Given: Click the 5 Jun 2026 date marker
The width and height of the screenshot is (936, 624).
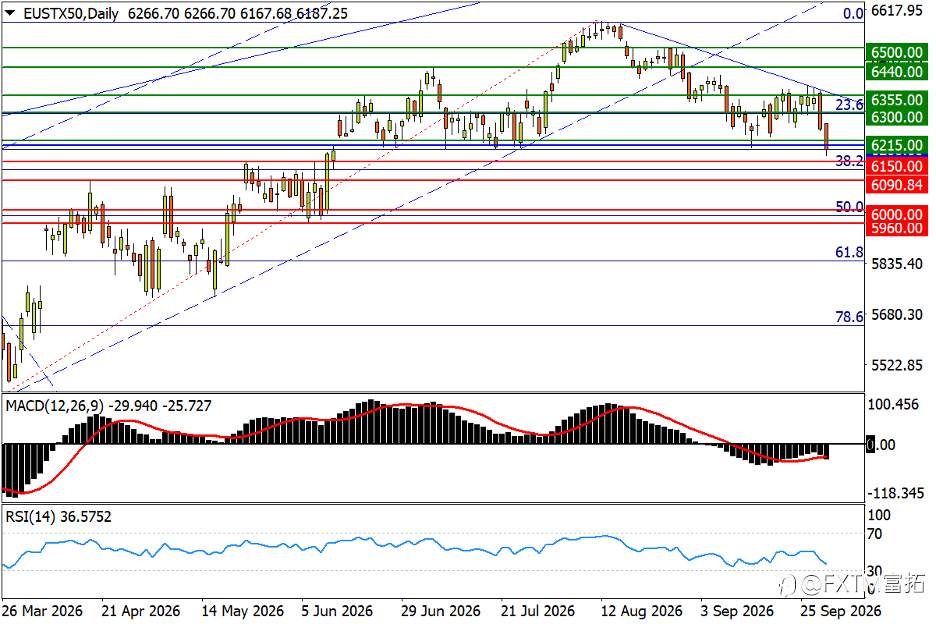Looking at the screenshot, I should (337, 611).
